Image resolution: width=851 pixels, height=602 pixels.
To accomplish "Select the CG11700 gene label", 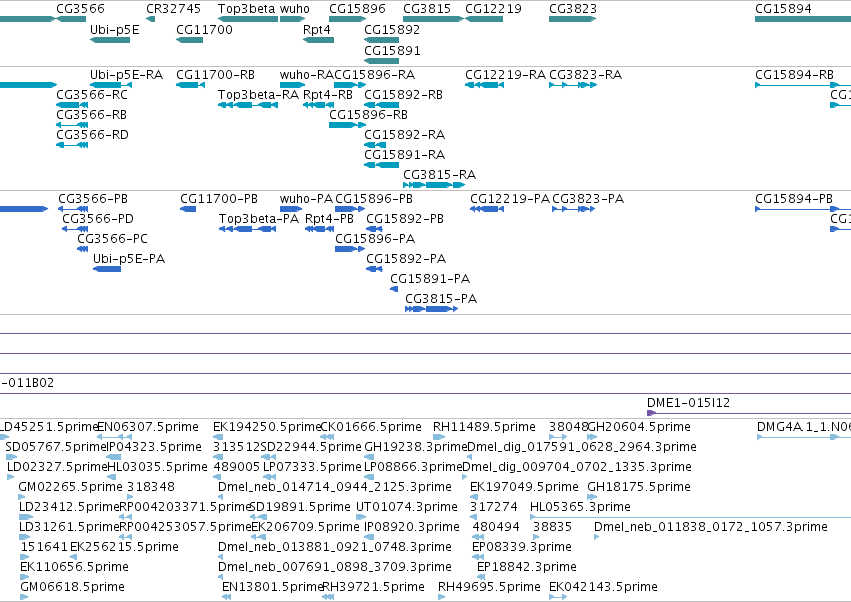I will pyautogui.click(x=204, y=30).
